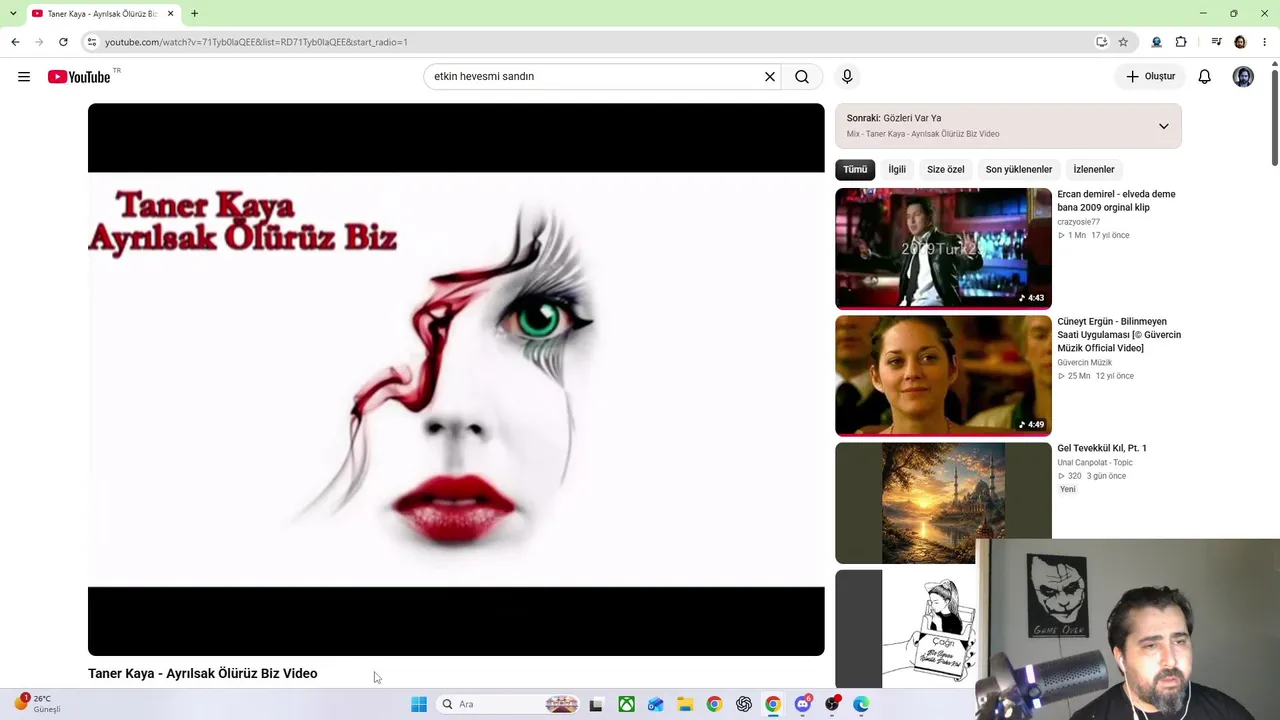This screenshot has height=720, width=1280.
Task: Open the Chrome extensions puzzle menu
Action: 1181,42
